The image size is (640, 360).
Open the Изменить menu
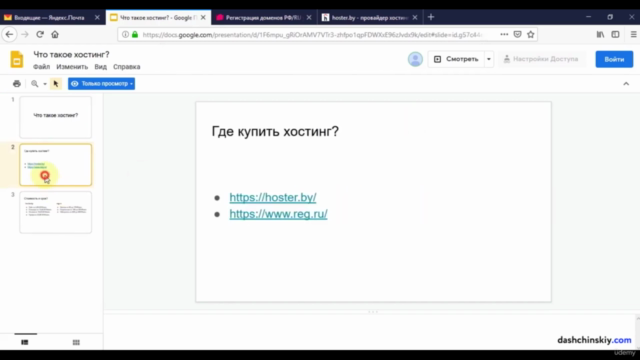click(x=72, y=67)
